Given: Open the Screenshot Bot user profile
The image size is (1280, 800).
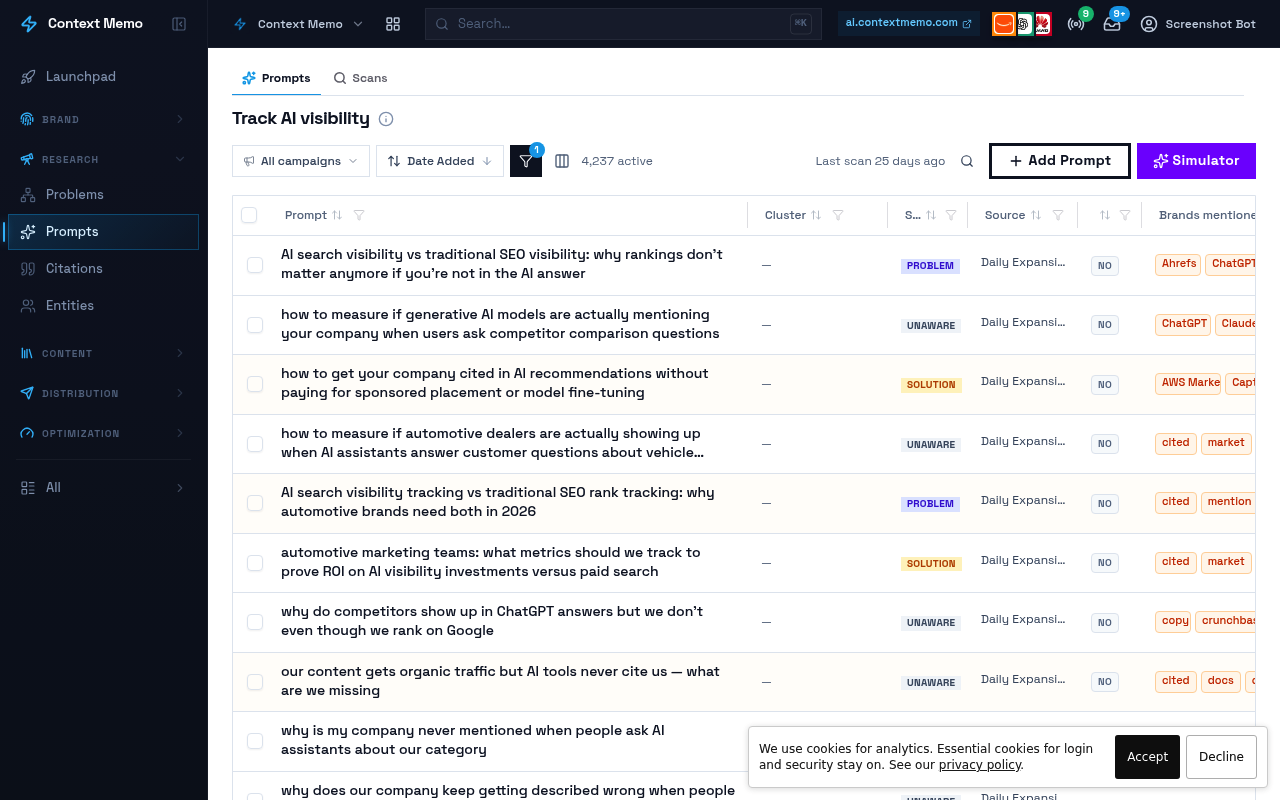Looking at the screenshot, I should 1198,24.
